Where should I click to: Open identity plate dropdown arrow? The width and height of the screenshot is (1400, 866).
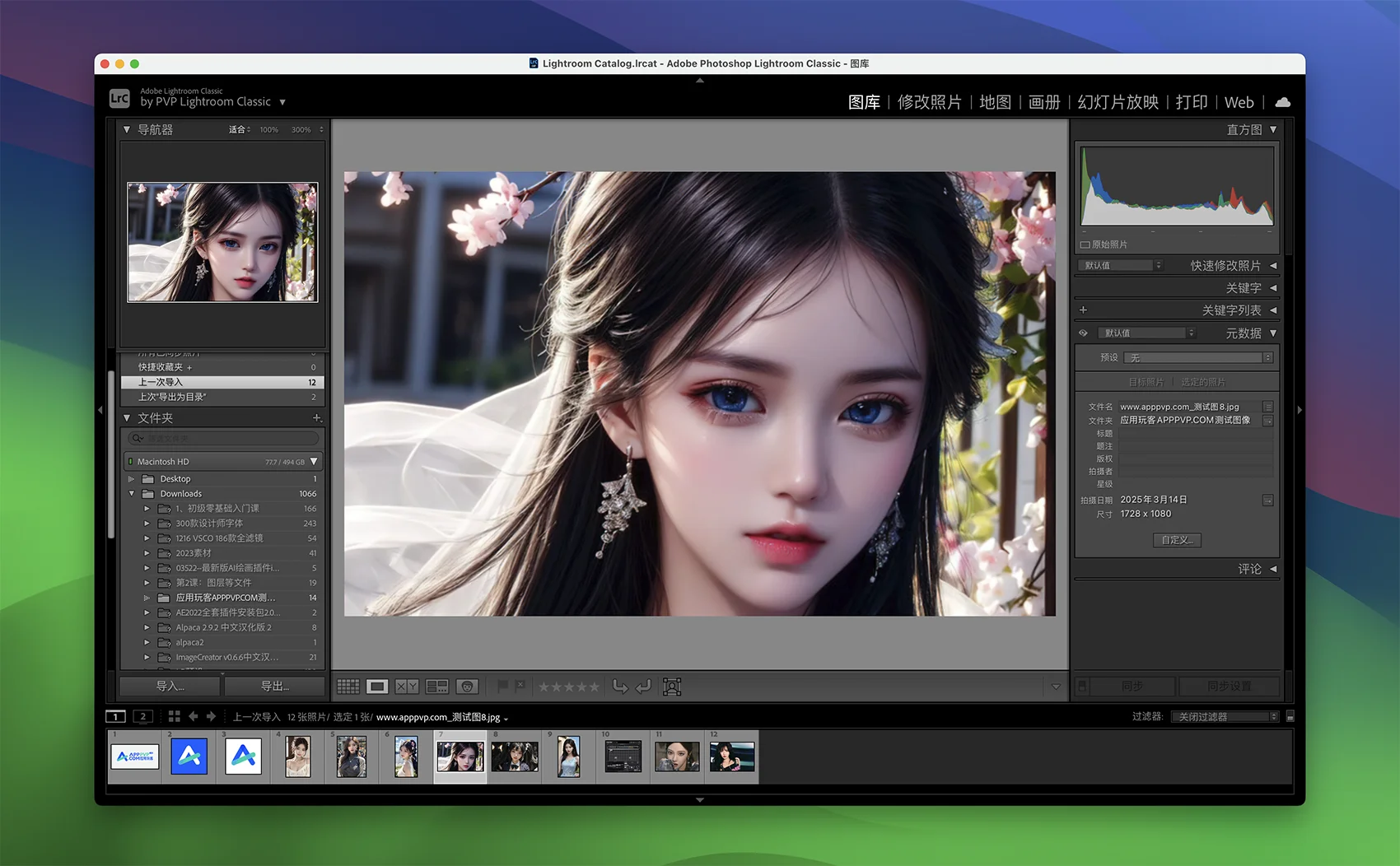click(x=282, y=102)
